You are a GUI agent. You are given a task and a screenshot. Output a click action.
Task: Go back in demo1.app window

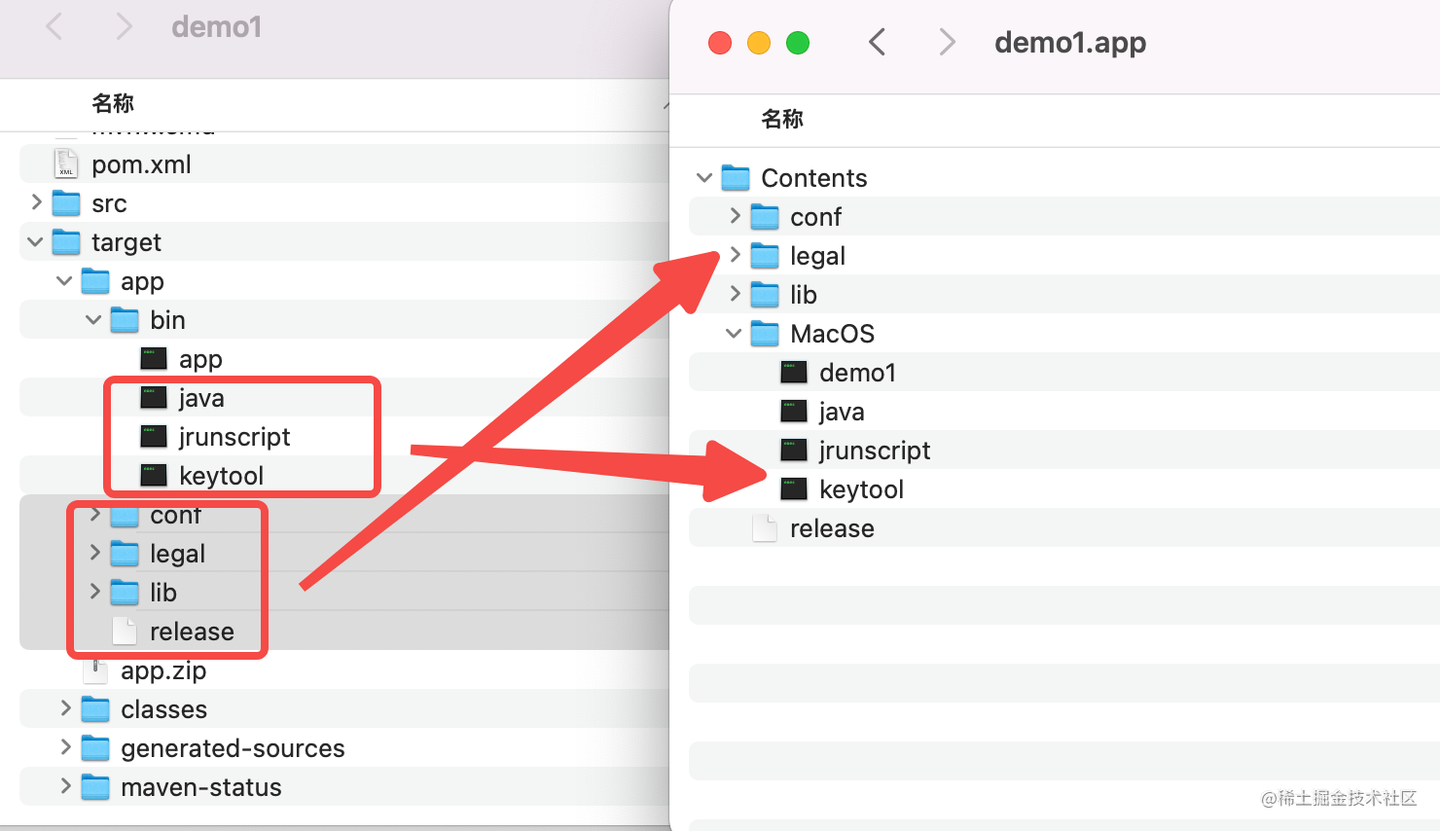[x=877, y=42]
